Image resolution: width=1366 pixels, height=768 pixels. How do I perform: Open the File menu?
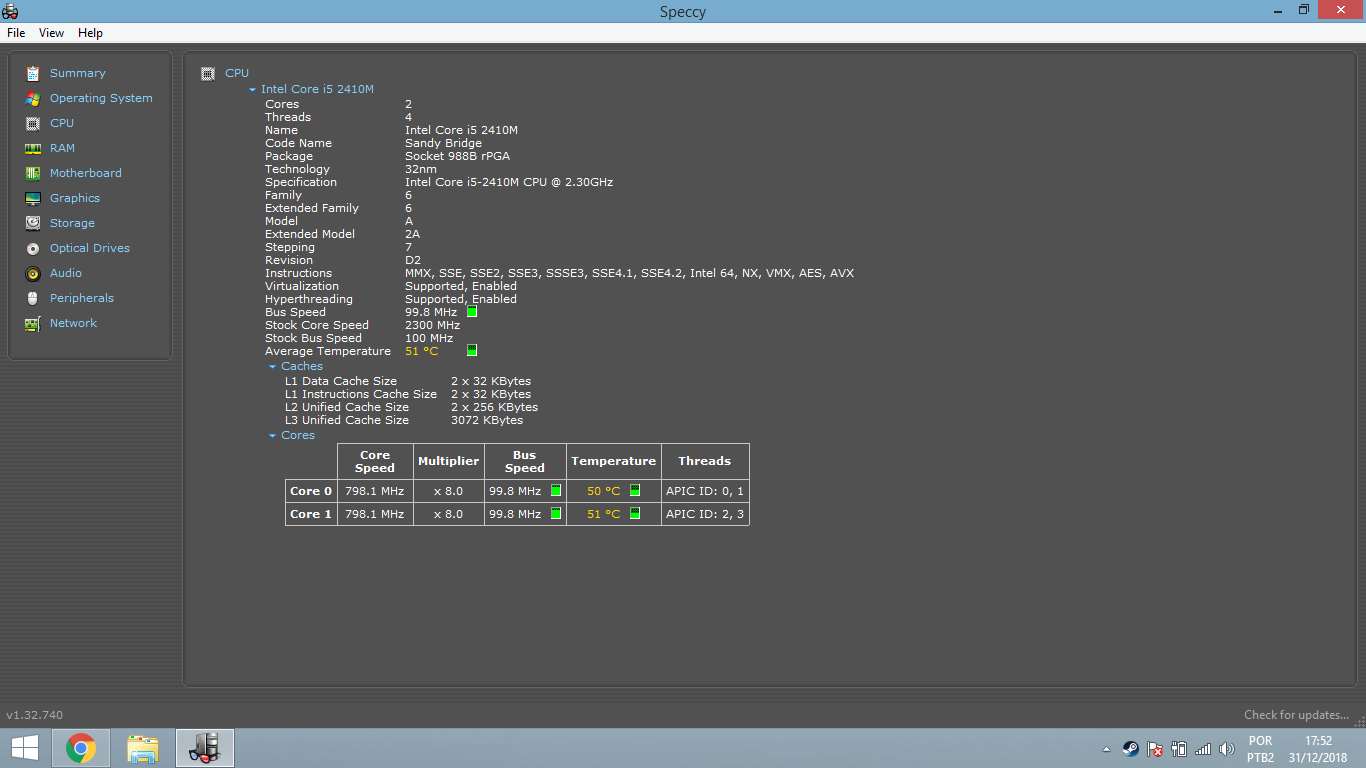tap(16, 33)
